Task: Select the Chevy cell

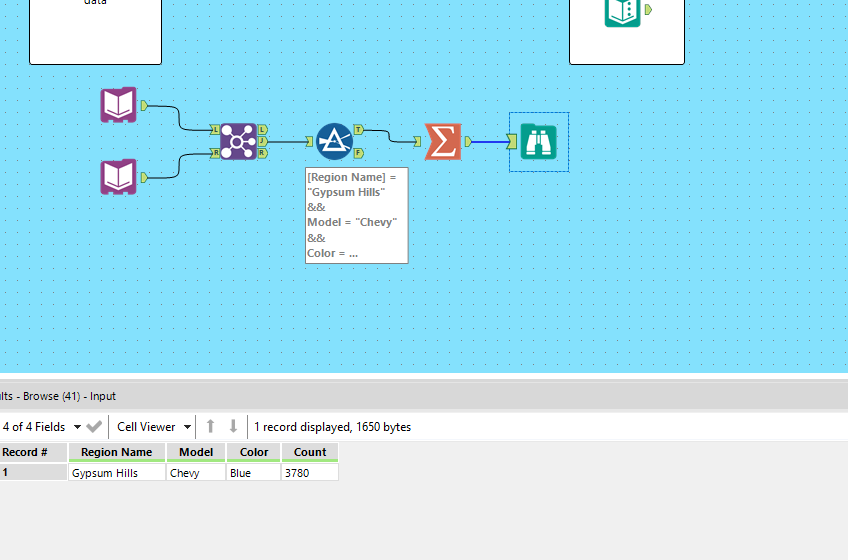Action: pos(196,472)
